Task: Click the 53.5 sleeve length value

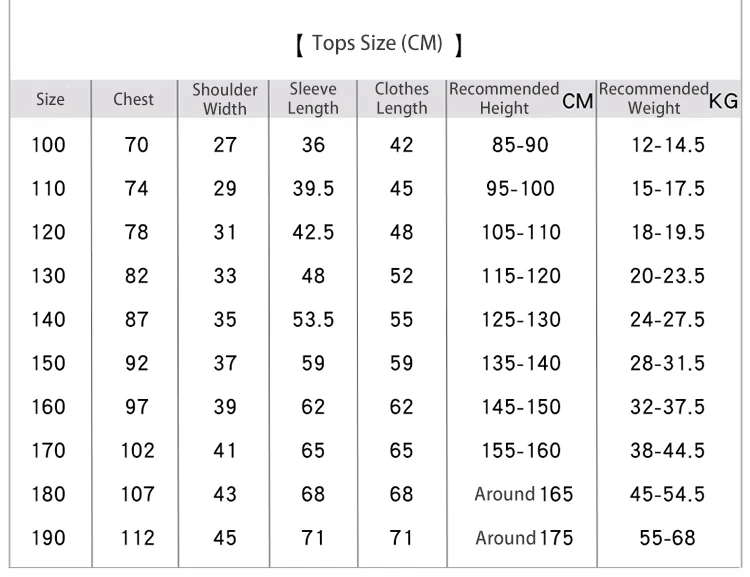Action: click(313, 320)
